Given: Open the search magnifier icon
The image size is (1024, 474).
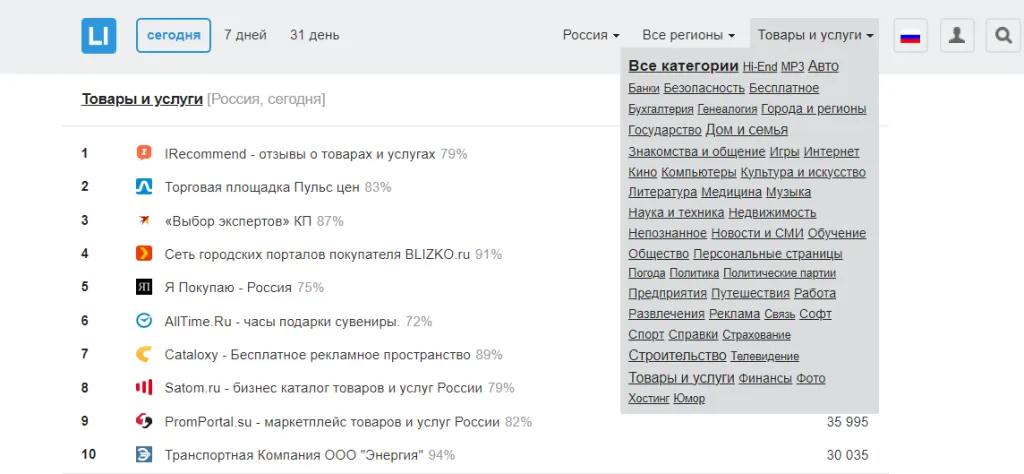Looking at the screenshot, I should (1003, 35).
